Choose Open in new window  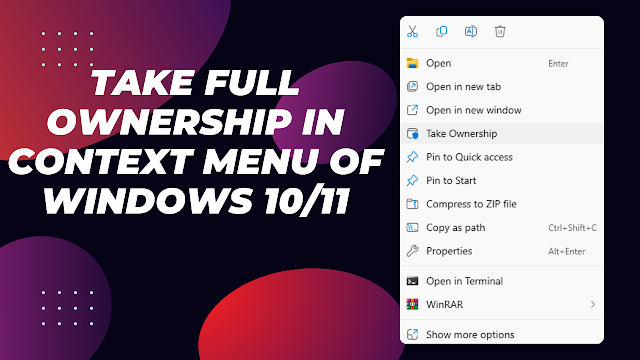[x=502, y=110]
